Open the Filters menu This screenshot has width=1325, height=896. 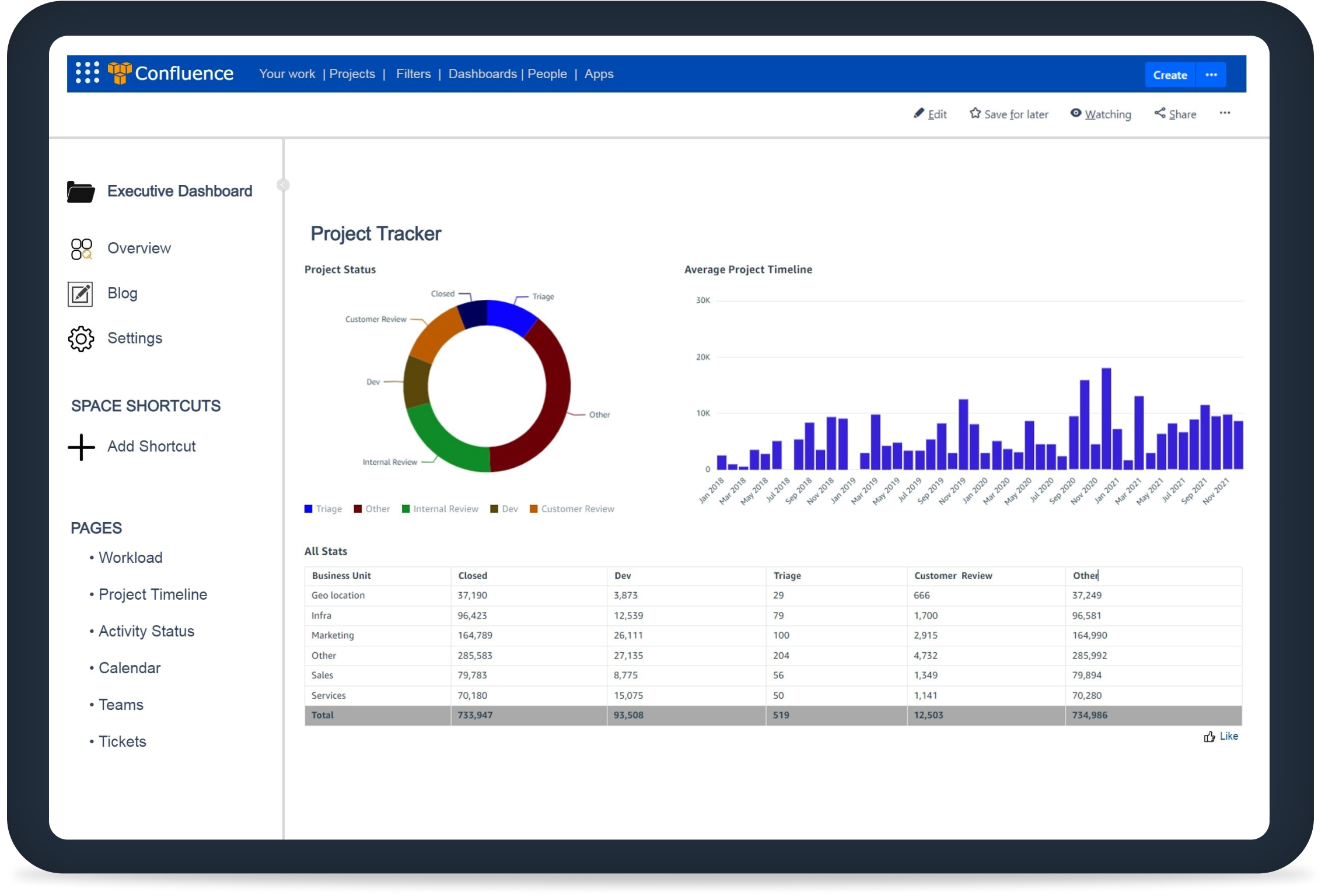click(413, 74)
